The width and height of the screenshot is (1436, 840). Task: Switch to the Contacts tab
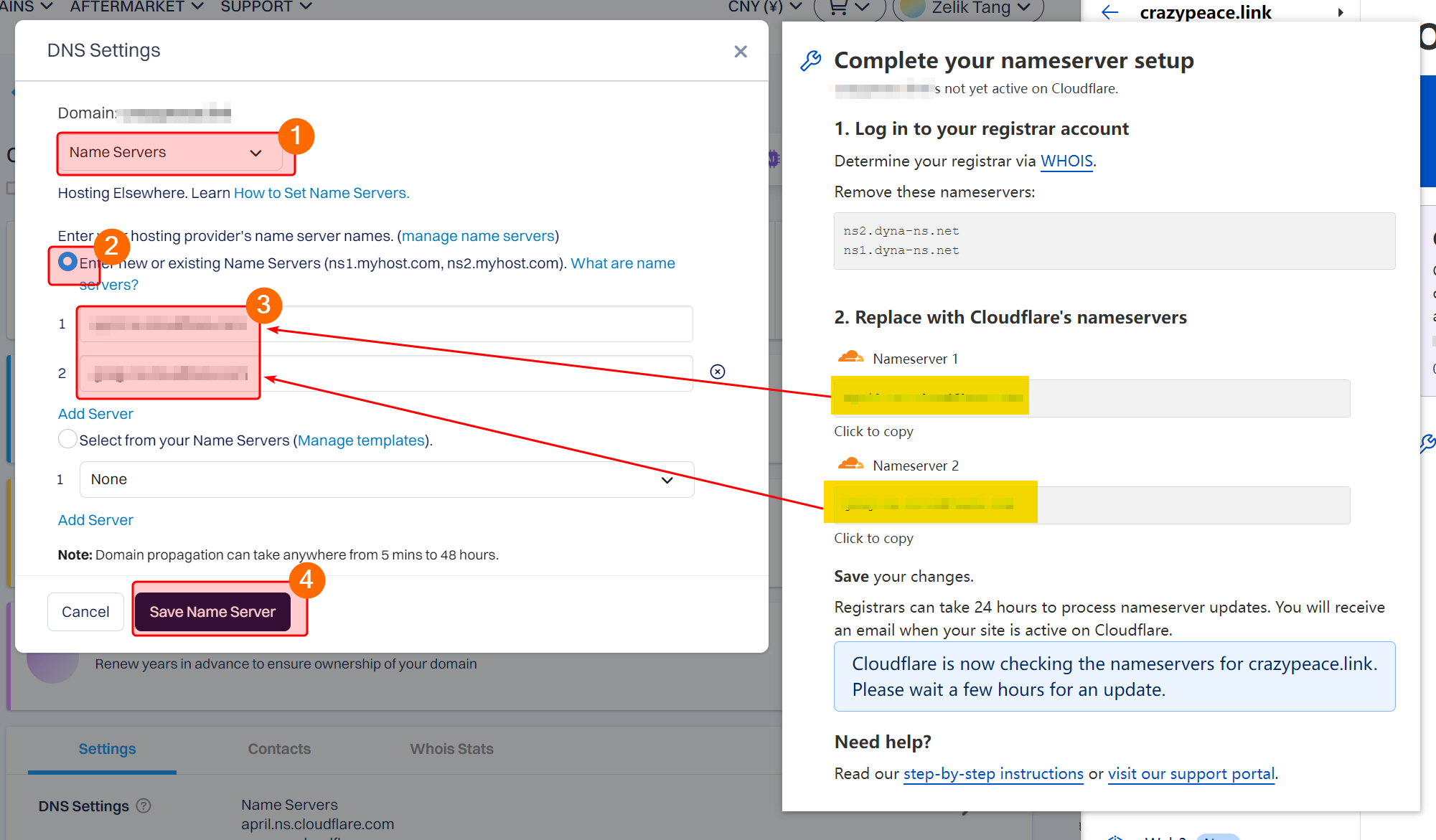tap(279, 749)
